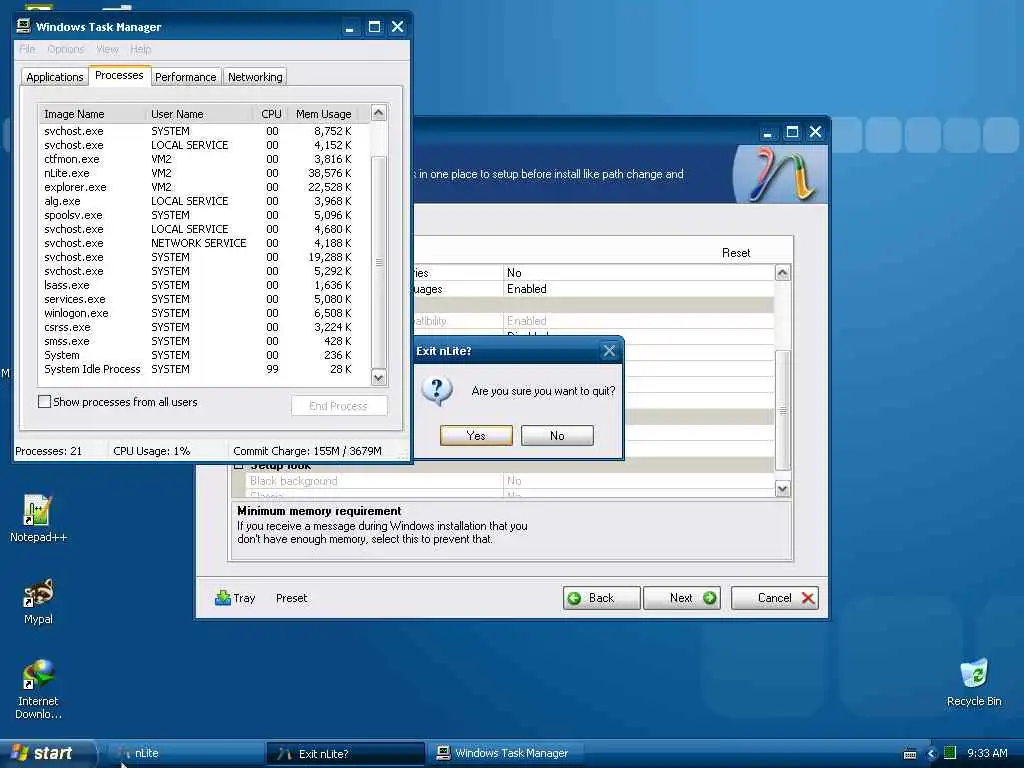Click No in Exit nLite dialog
This screenshot has height=768, width=1024.
557,436
